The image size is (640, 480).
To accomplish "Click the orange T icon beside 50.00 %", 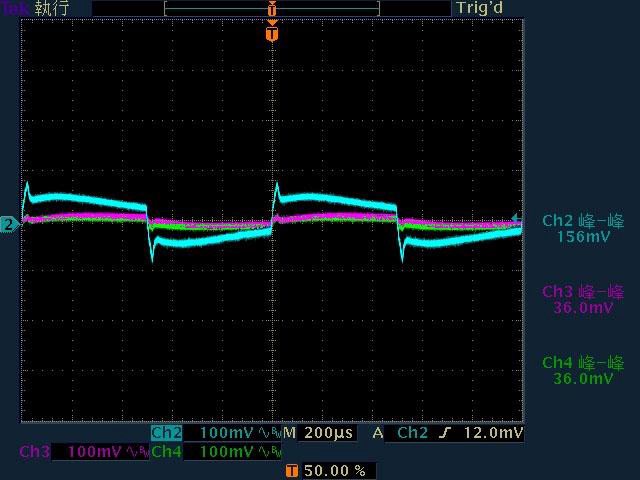I will point(291,470).
